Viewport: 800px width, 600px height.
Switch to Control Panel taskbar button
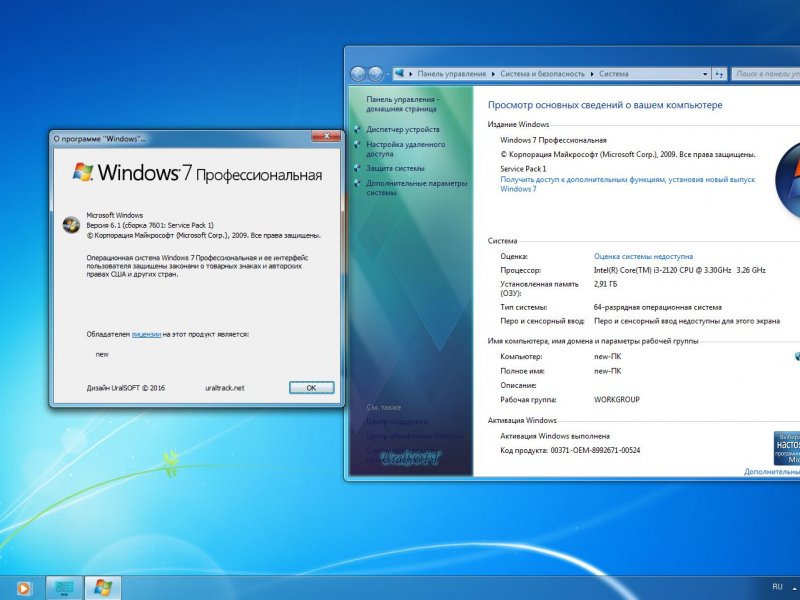pyautogui.click(x=64, y=588)
